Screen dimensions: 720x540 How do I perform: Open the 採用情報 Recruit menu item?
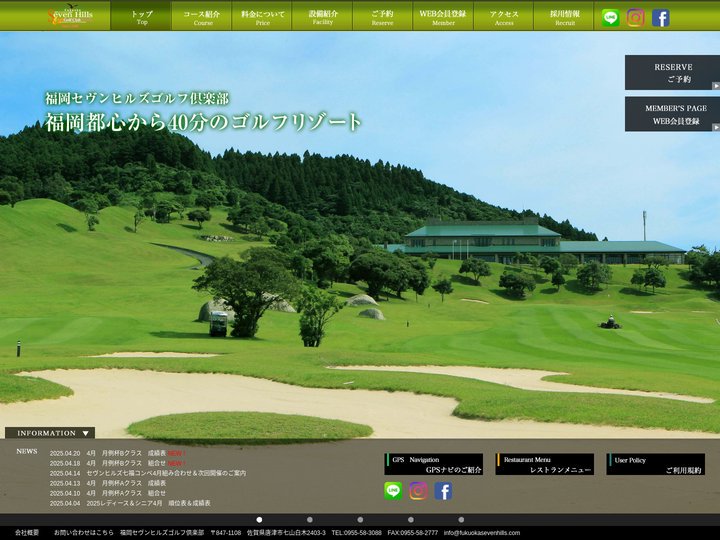click(564, 17)
